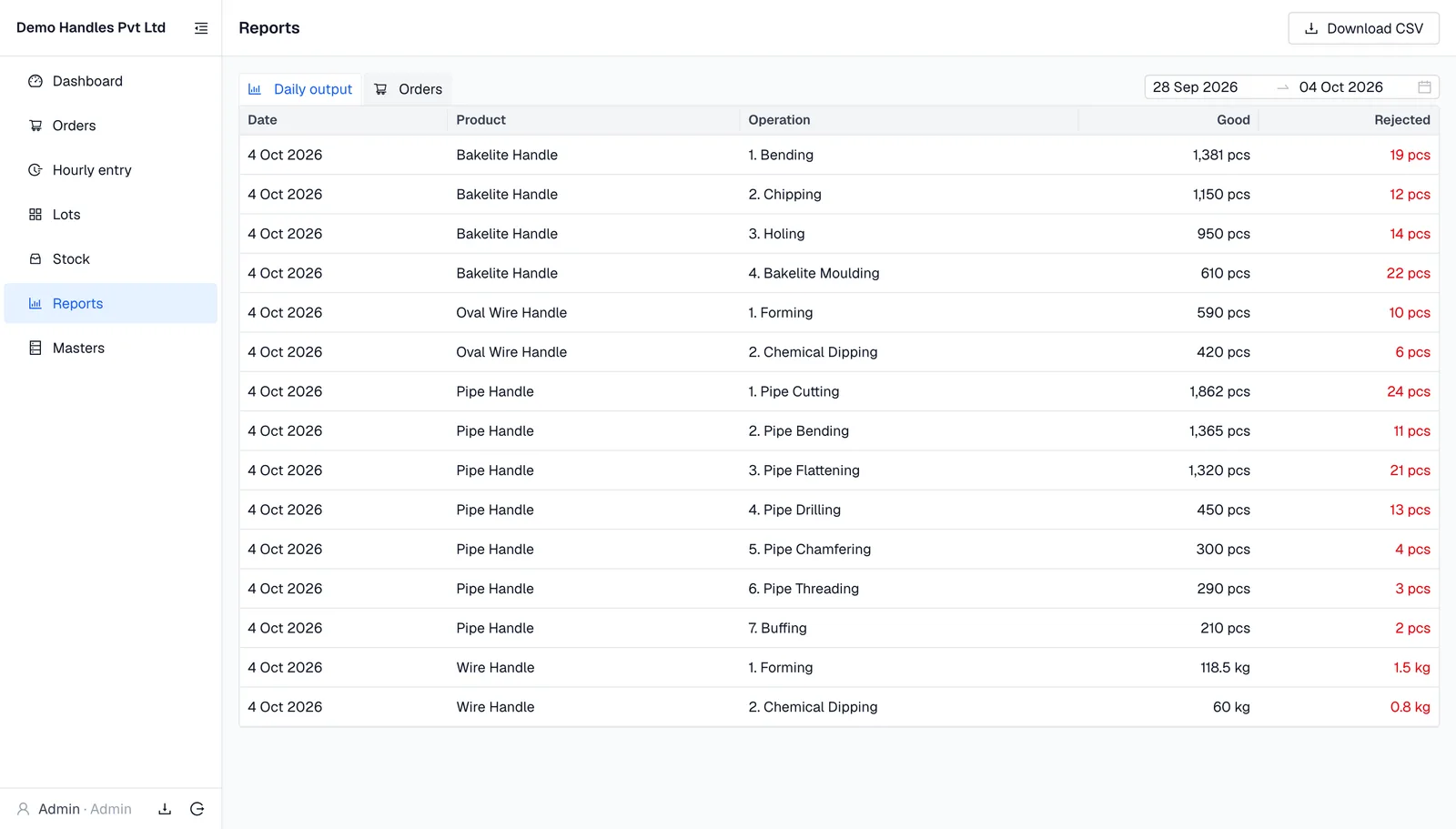Select the Daily output tab
1456x829 pixels.
pos(300,89)
